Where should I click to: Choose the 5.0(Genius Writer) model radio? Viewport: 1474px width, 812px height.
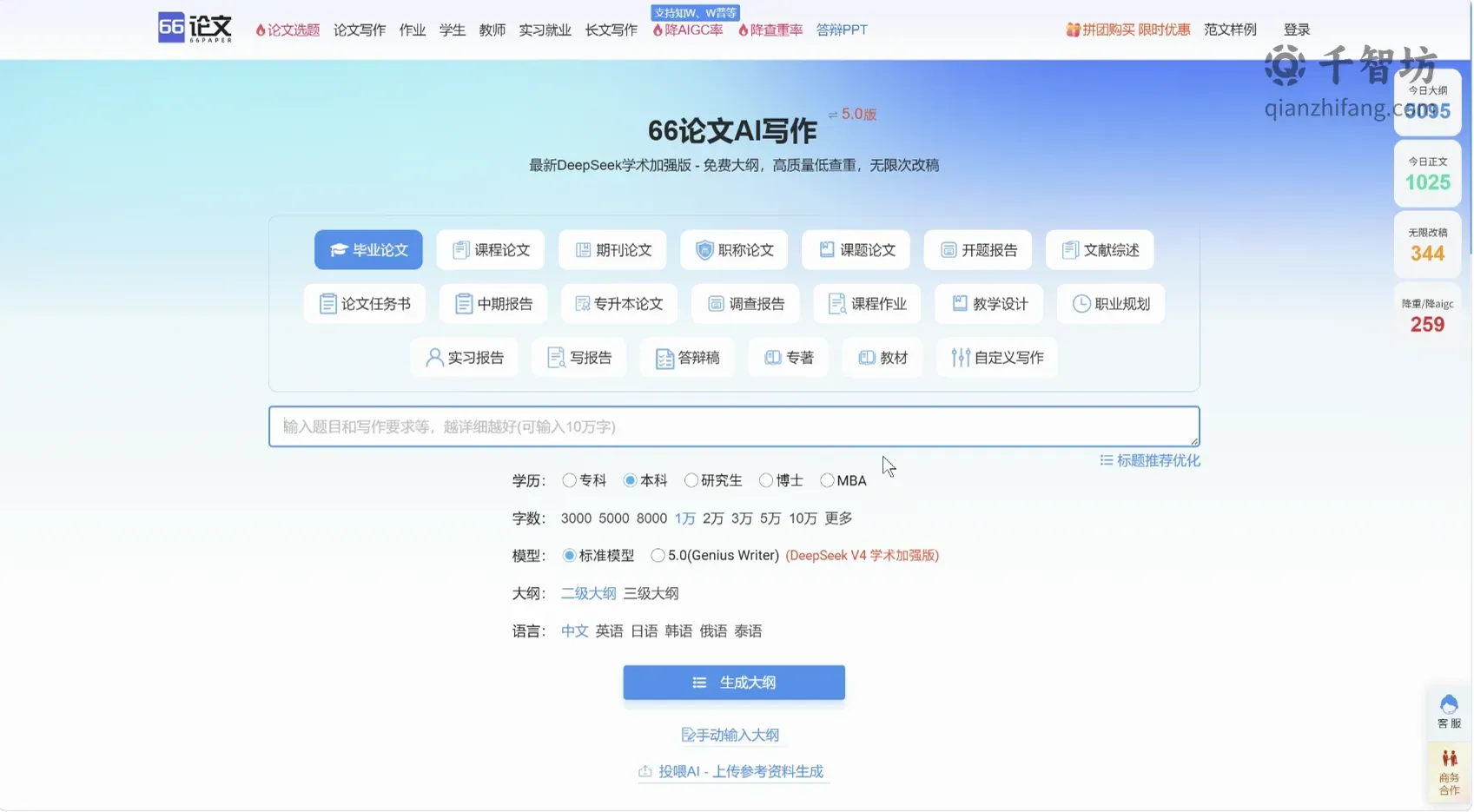[658, 555]
